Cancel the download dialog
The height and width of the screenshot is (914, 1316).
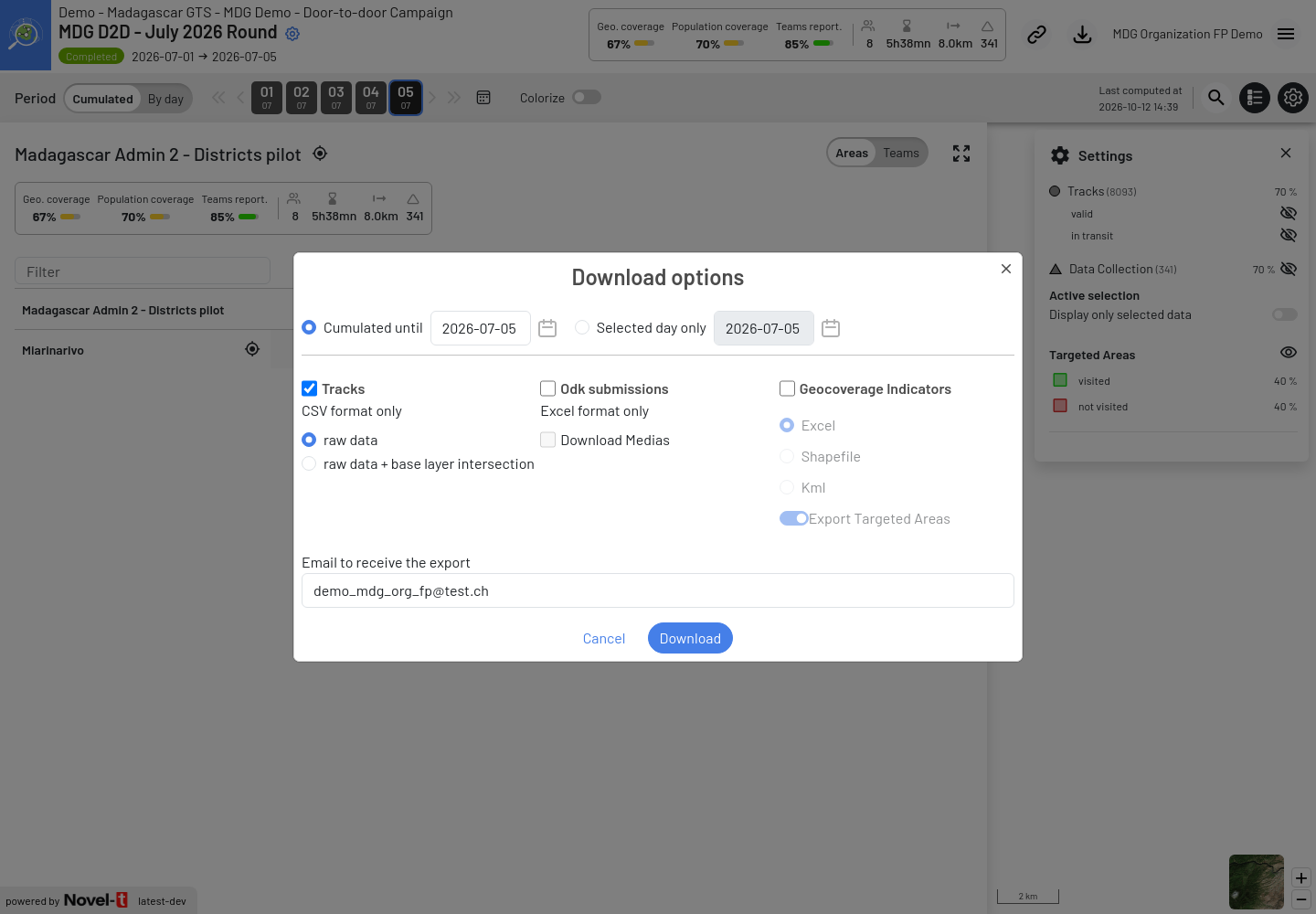coord(604,638)
